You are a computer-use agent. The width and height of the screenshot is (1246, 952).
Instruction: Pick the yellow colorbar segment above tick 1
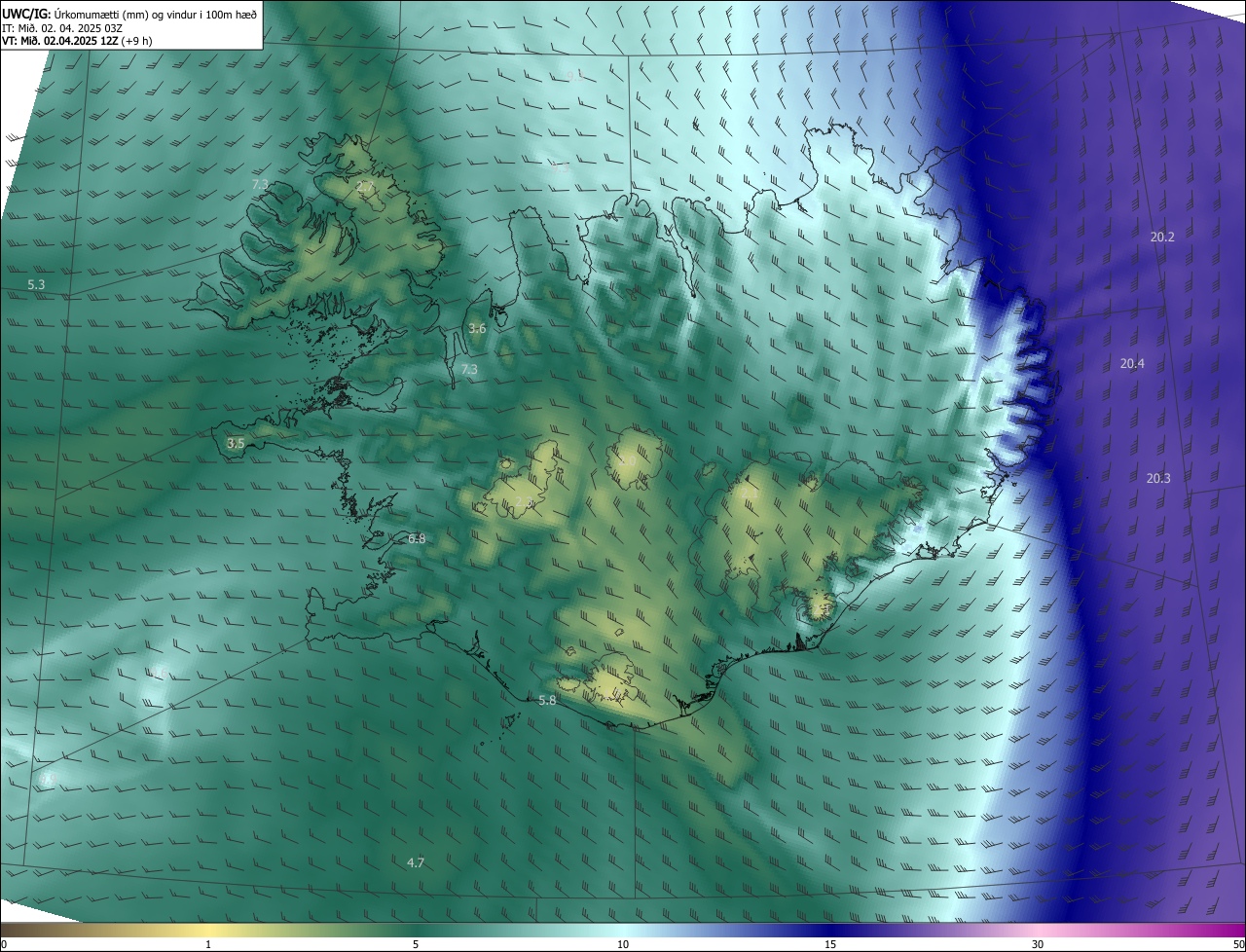pyautogui.click(x=208, y=930)
